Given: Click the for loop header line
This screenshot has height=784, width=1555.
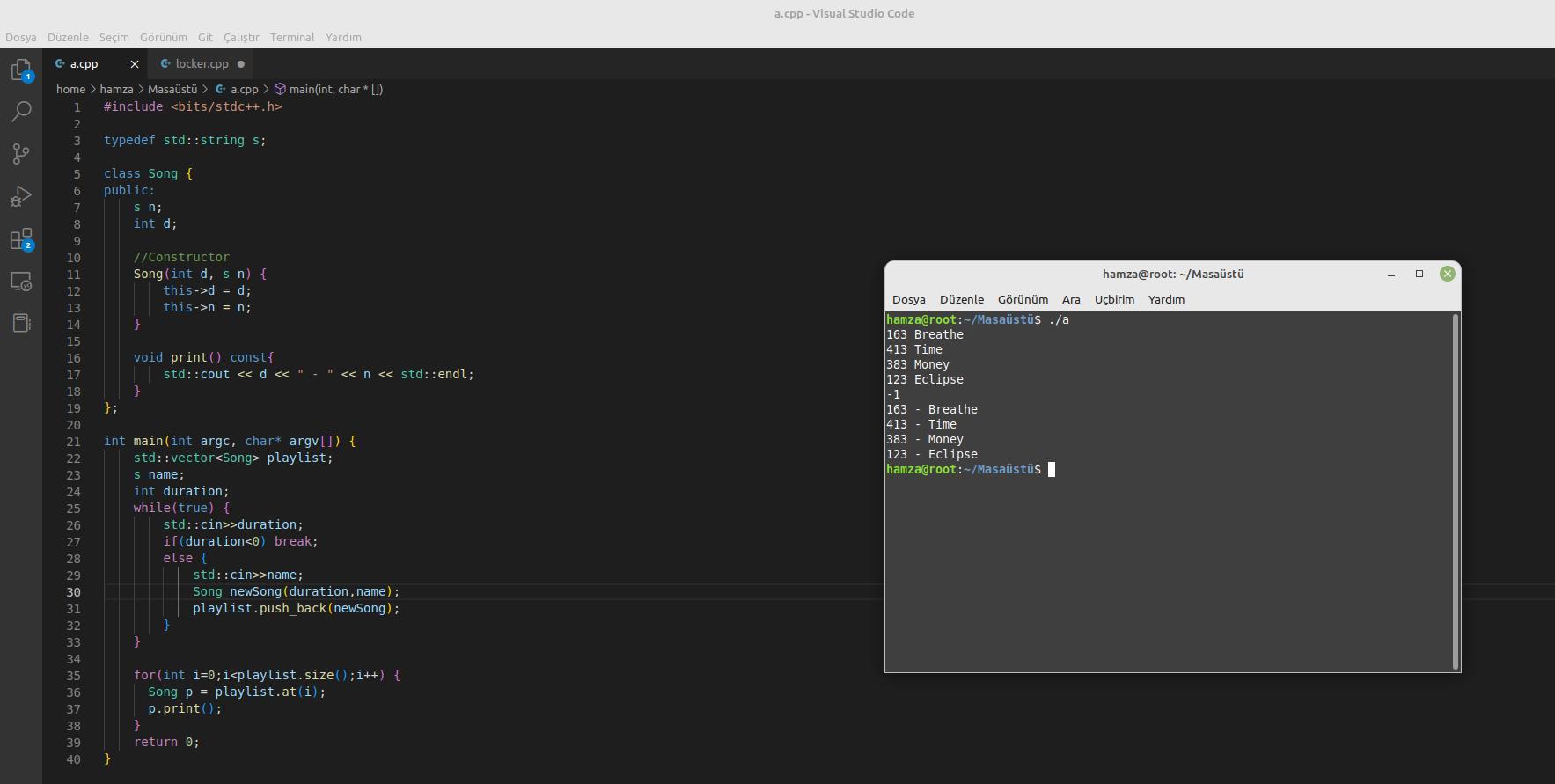Looking at the screenshot, I should pyautogui.click(x=267, y=675).
